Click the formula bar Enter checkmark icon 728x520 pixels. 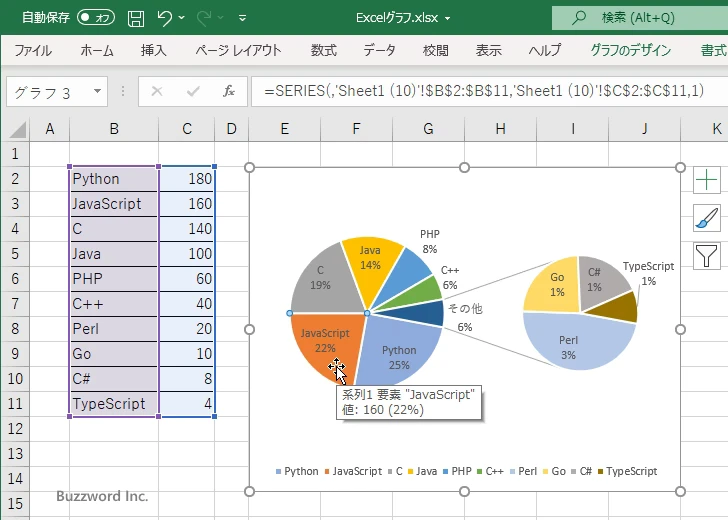193,91
